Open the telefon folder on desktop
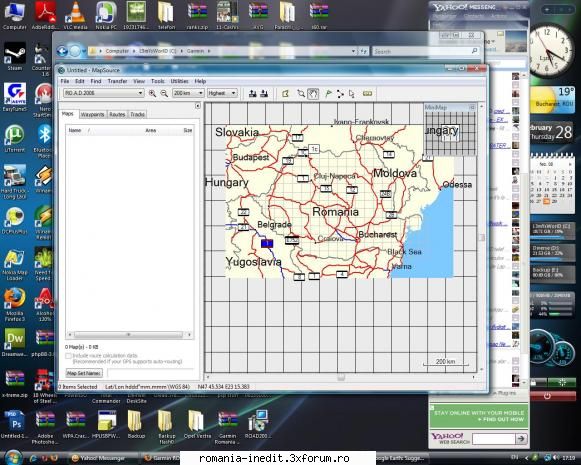581x465 pixels. tap(166, 15)
